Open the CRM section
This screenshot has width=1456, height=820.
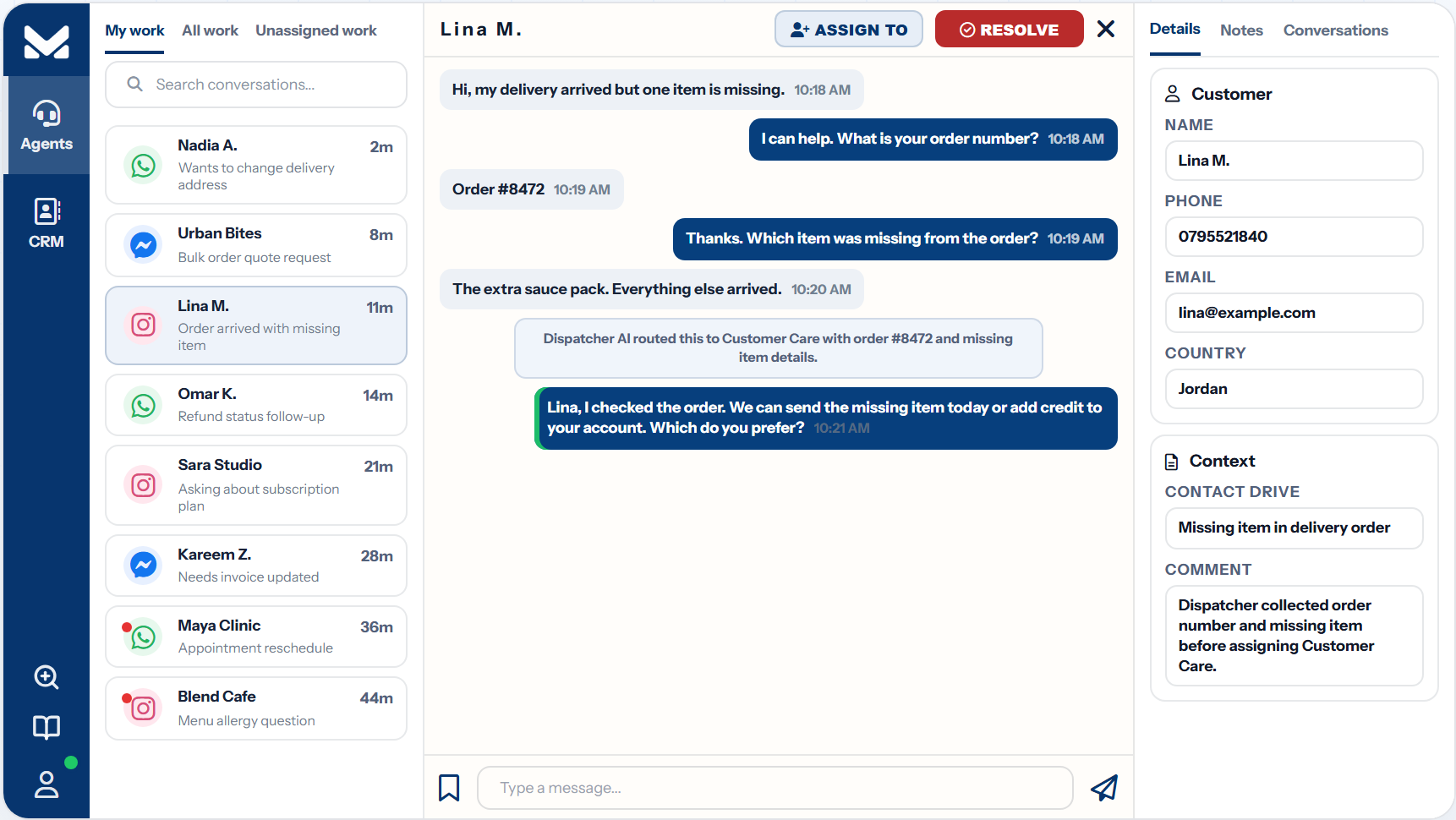click(47, 223)
